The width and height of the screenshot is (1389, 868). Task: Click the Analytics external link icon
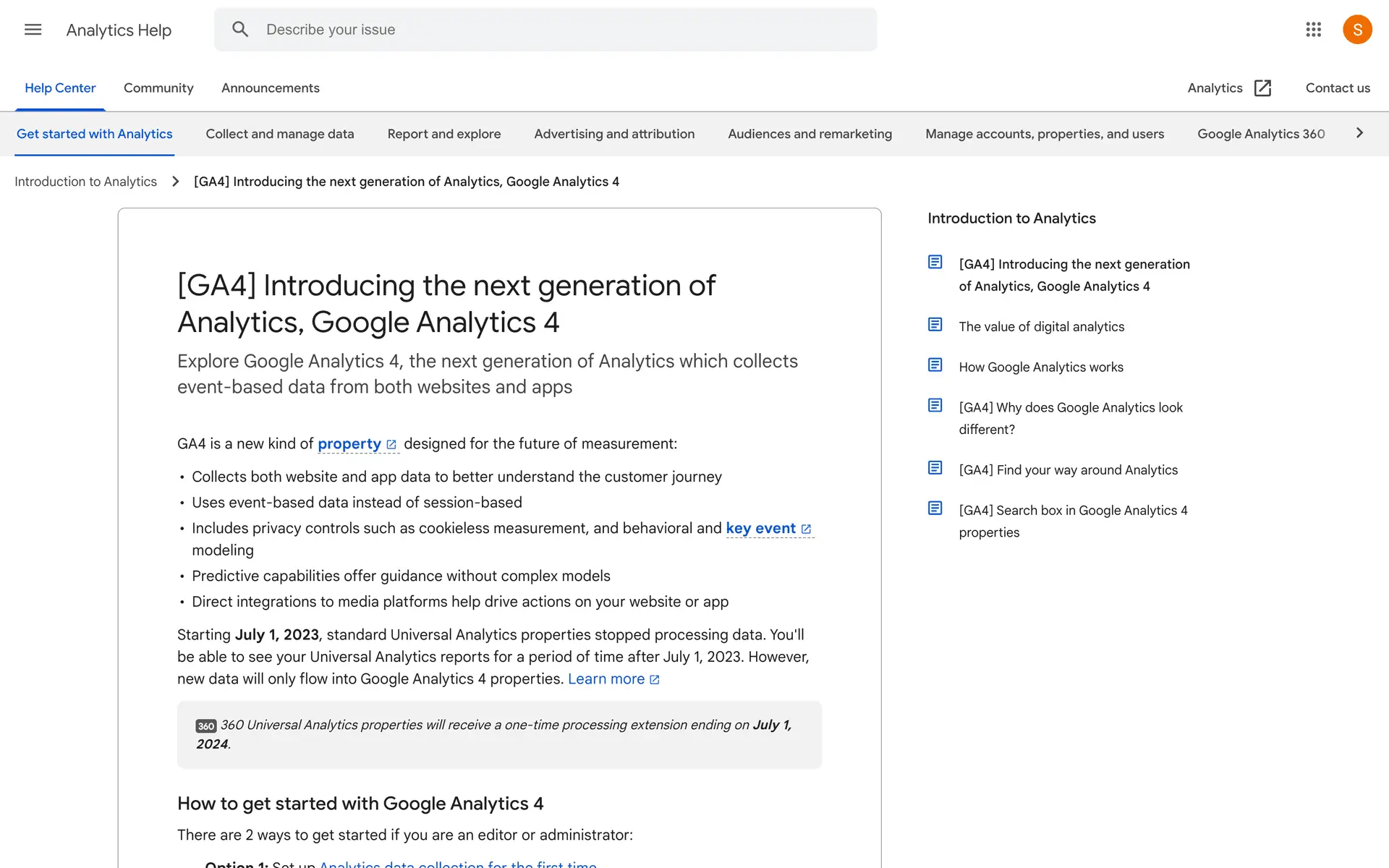(1262, 88)
